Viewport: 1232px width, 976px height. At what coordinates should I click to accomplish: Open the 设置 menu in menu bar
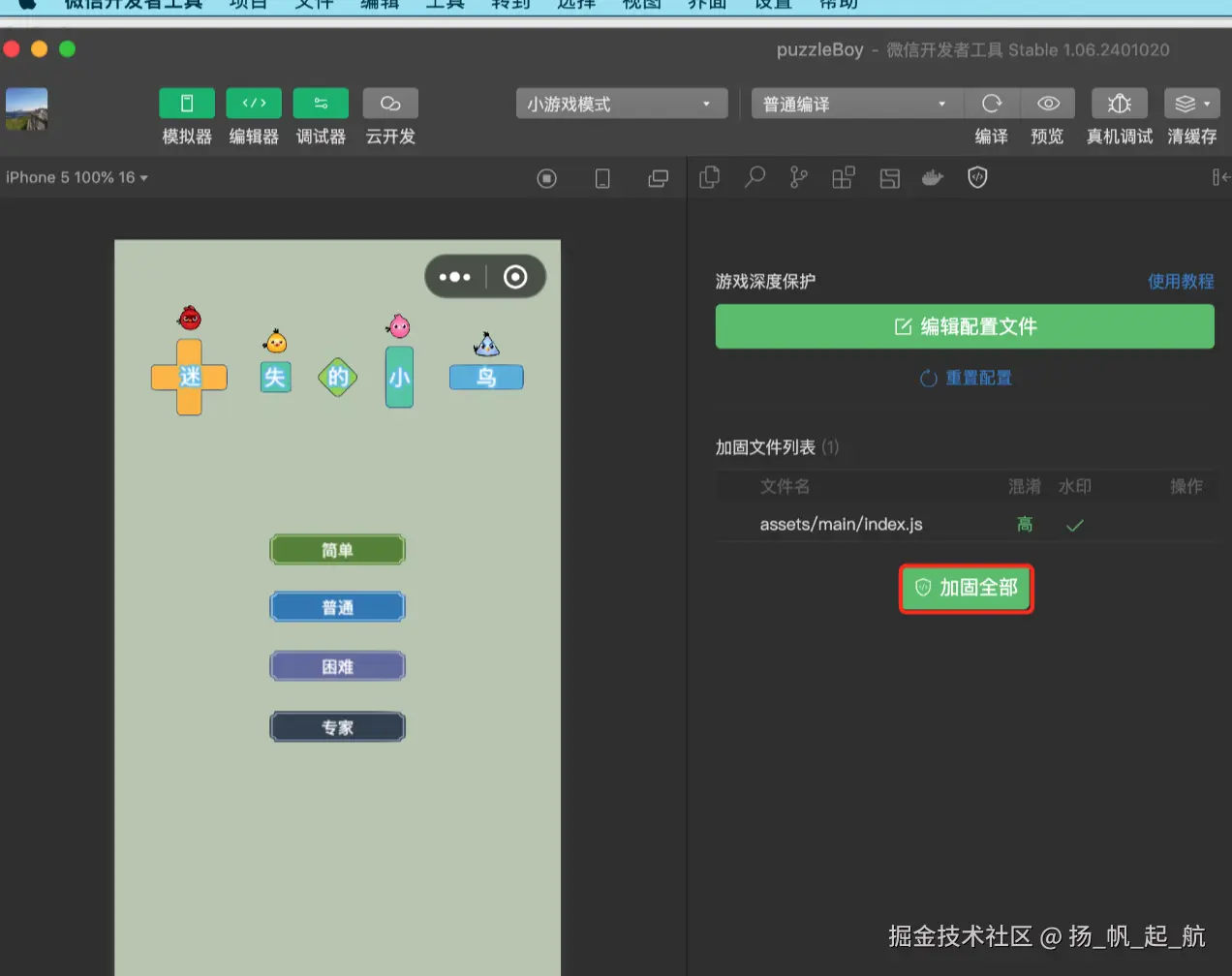(x=773, y=5)
